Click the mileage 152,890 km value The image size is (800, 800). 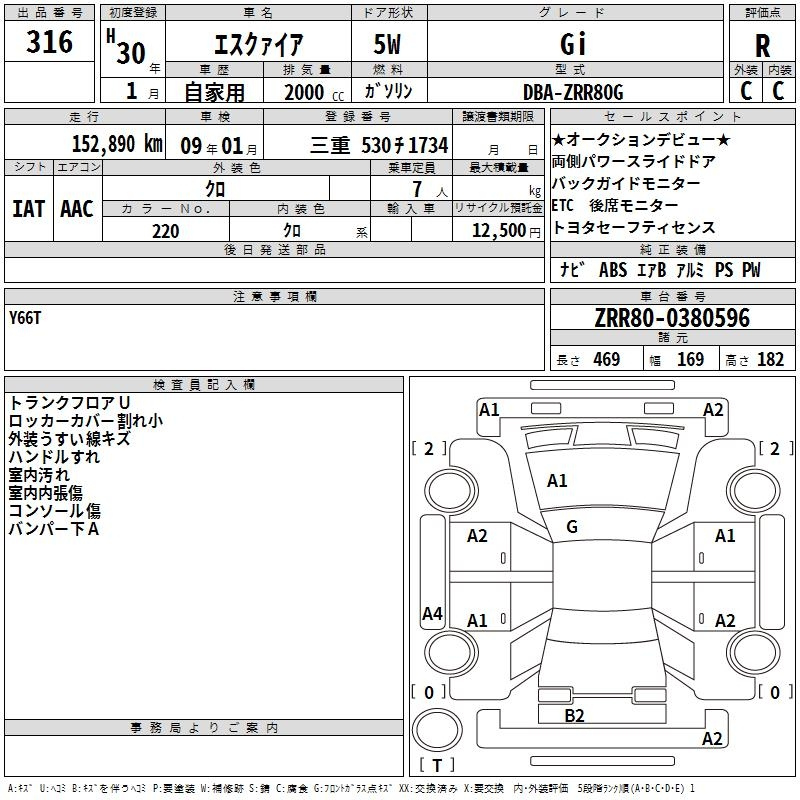[x=117, y=144]
